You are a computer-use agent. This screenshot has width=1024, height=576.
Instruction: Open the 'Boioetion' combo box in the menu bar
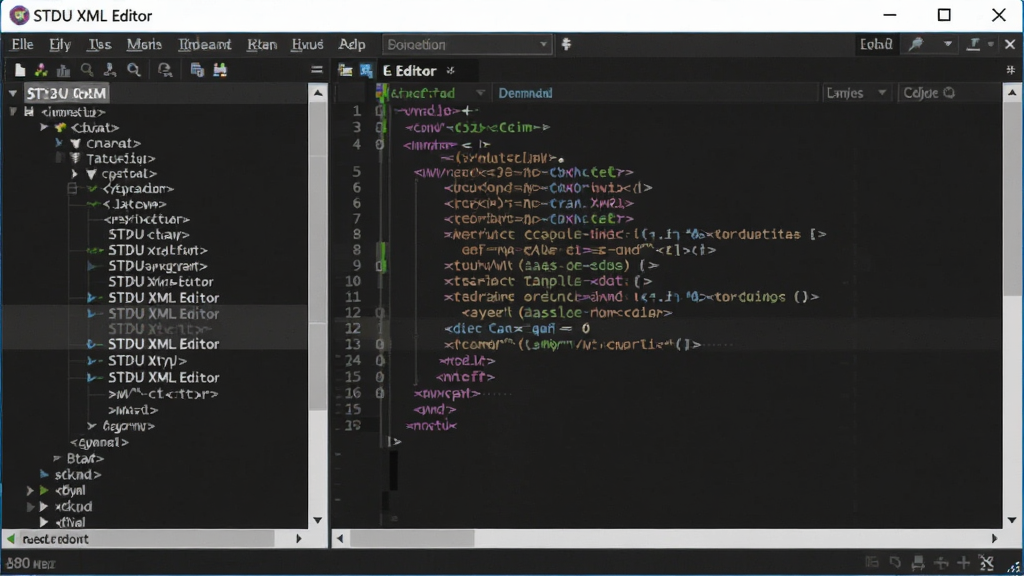point(467,44)
